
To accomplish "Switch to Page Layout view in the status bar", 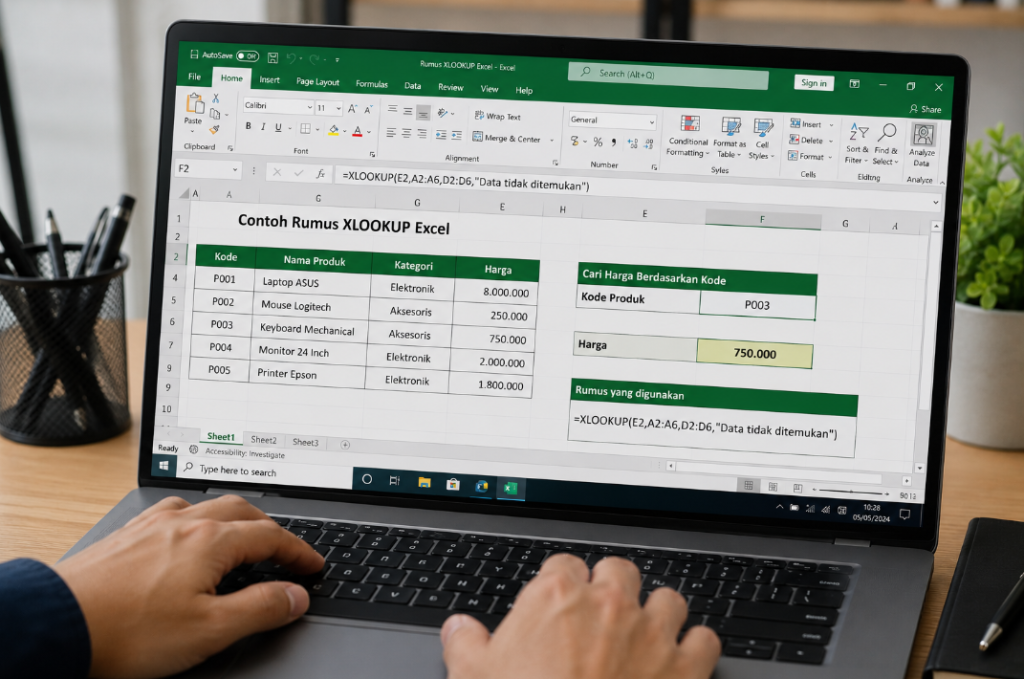I will (773, 486).
